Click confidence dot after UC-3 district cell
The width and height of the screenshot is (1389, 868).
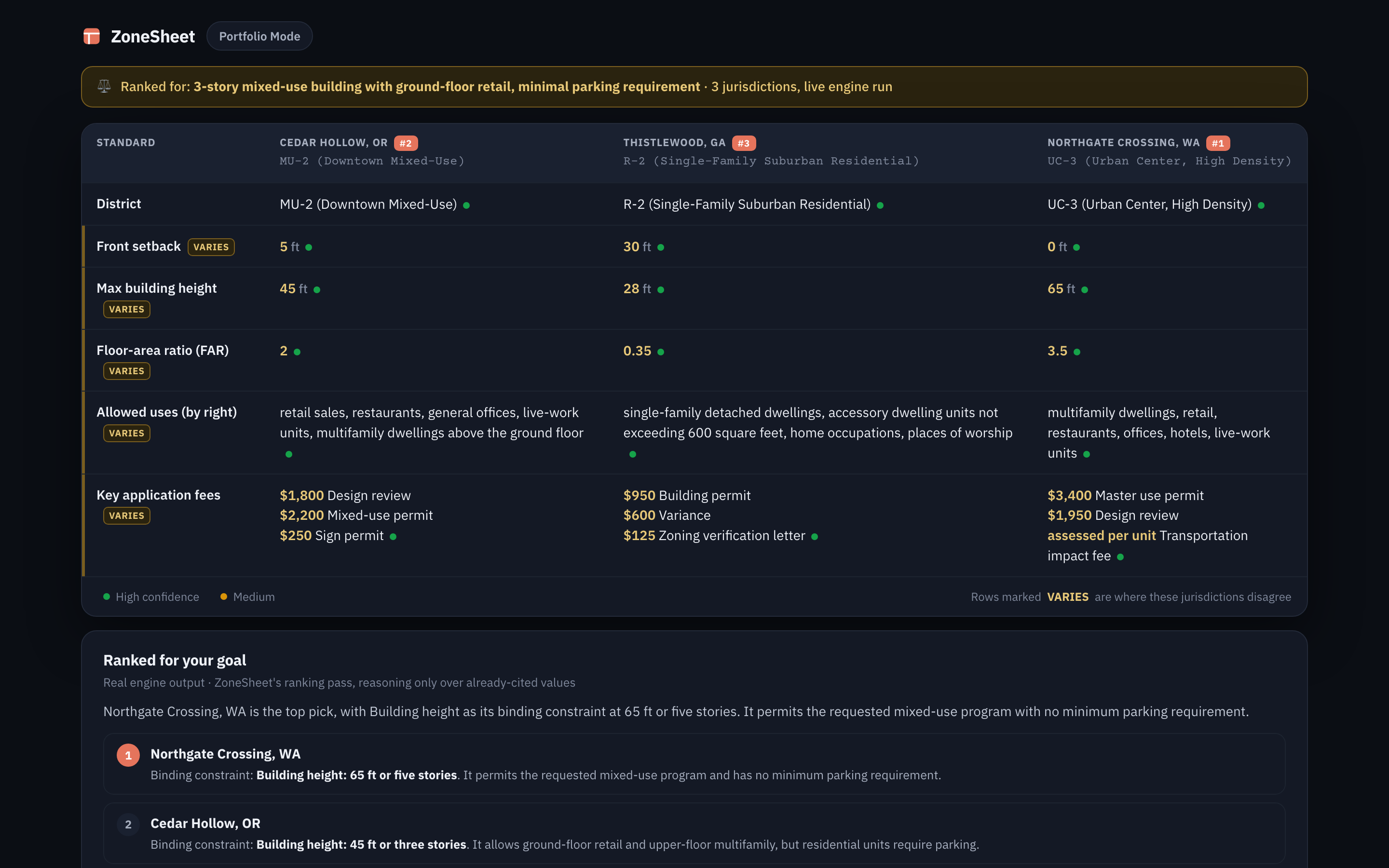pos(1261,205)
